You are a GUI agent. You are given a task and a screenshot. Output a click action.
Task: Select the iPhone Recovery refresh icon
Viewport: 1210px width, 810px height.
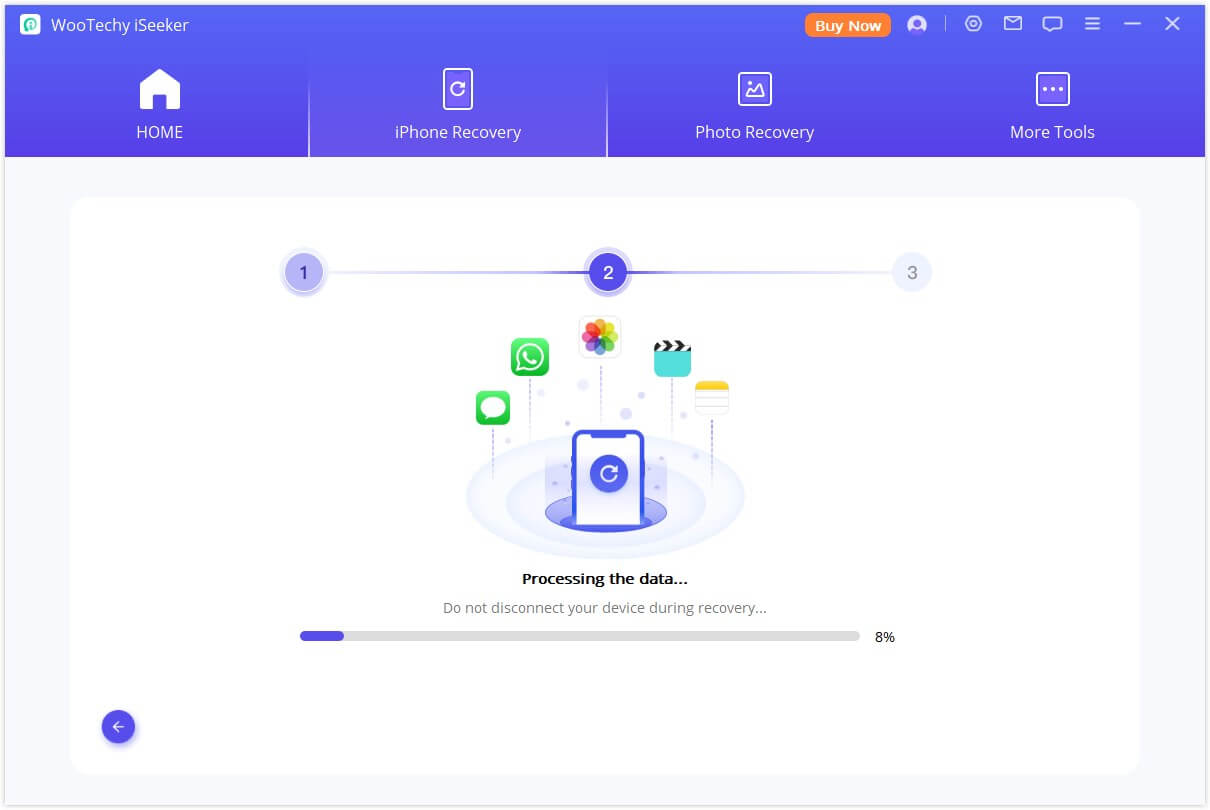pos(457,88)
